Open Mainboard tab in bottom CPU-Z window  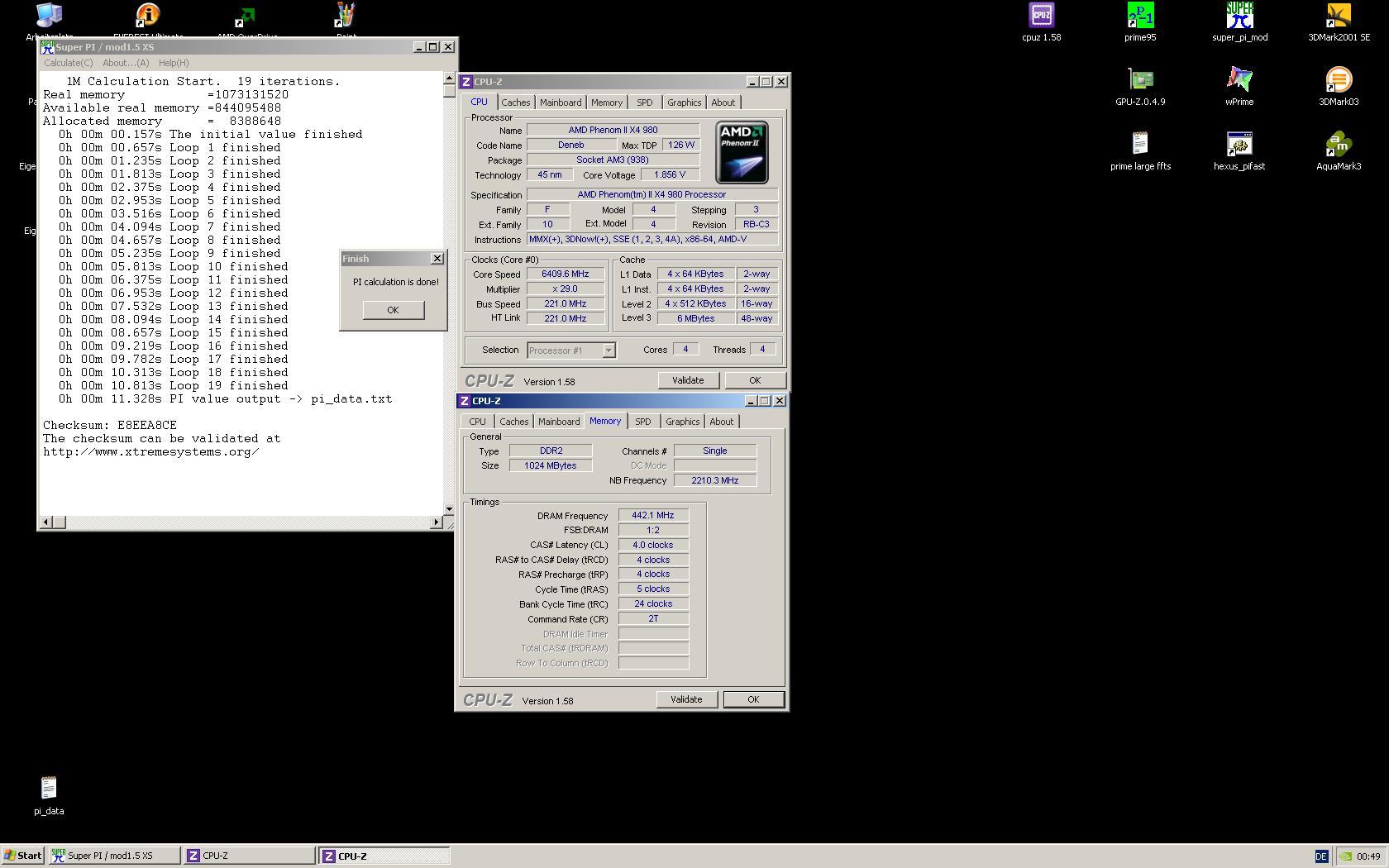(559, 422)
